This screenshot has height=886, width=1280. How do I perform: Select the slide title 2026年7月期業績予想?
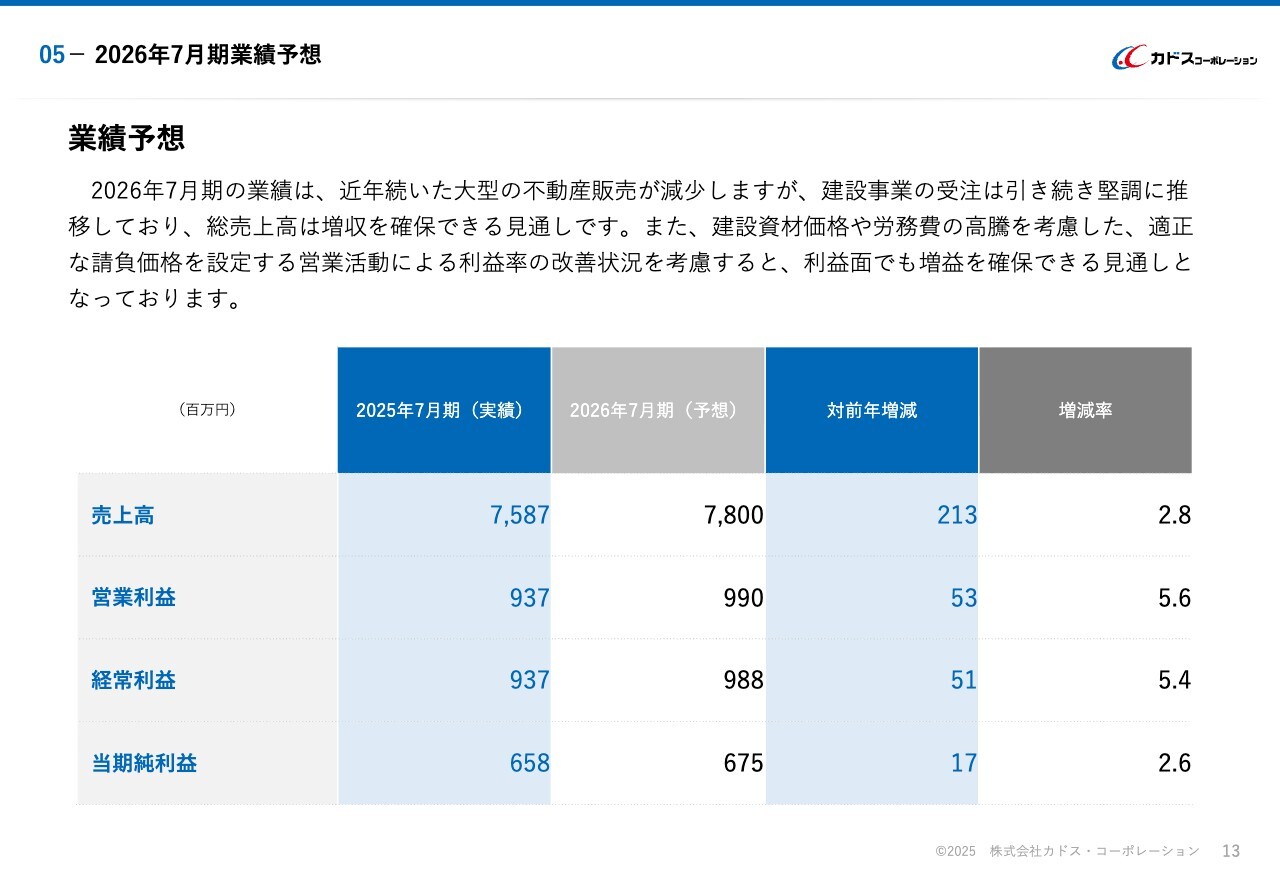tap(208, 54)
